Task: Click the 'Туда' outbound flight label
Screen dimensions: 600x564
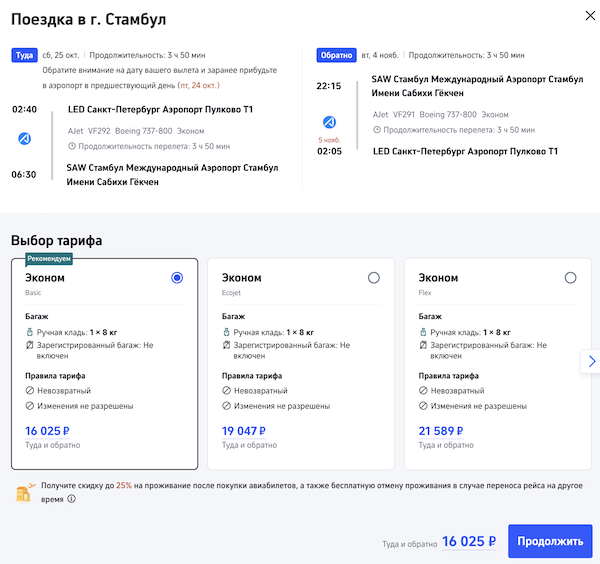Action: [24, 55]
